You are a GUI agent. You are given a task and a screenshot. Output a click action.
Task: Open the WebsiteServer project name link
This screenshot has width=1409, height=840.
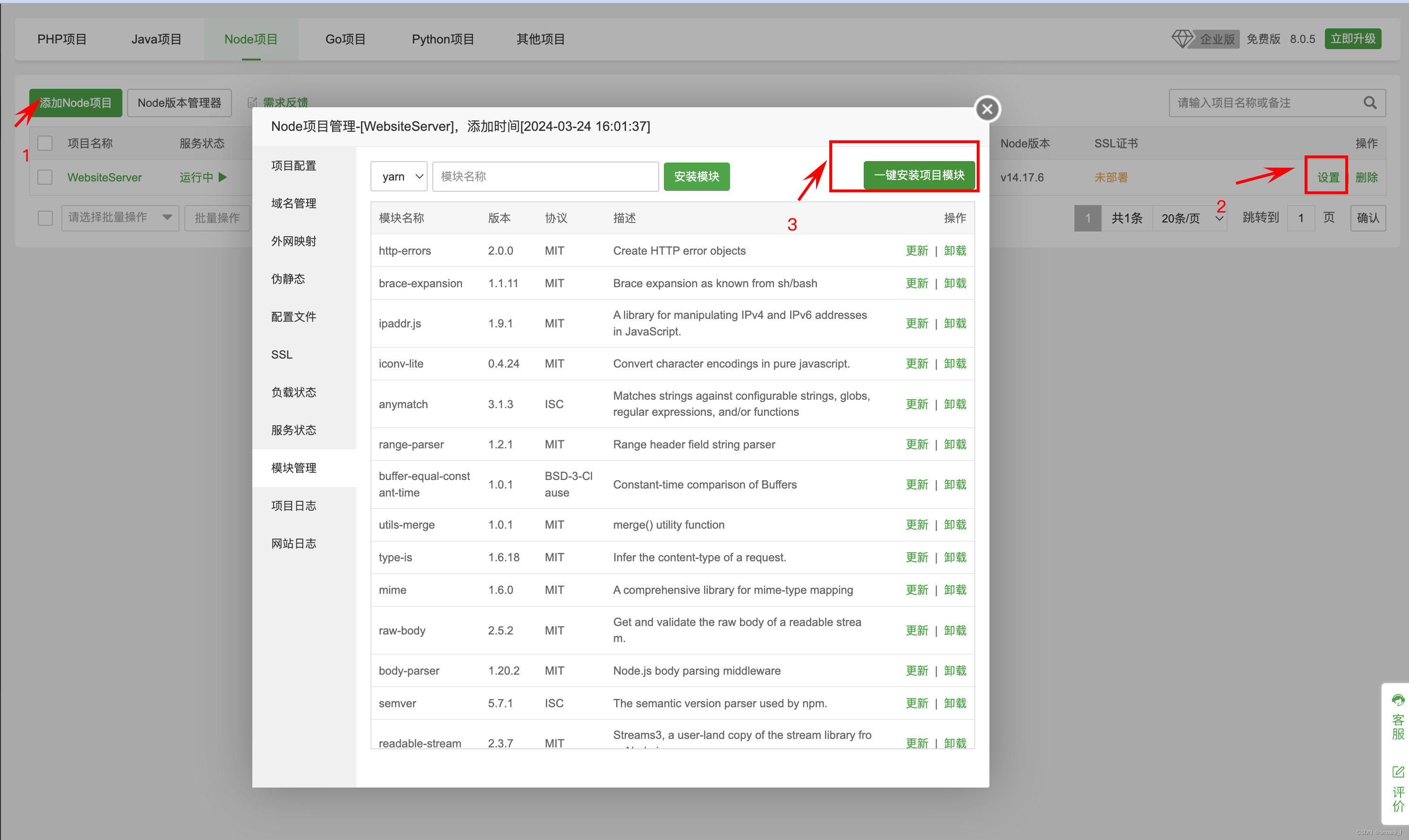[x=105, y=177]
